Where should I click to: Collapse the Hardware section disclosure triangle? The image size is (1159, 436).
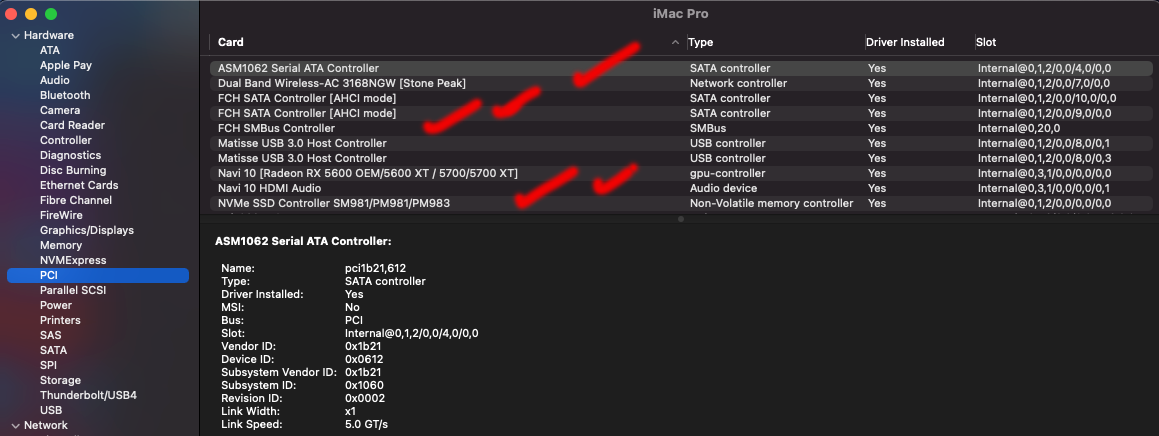tap(14, 35)
